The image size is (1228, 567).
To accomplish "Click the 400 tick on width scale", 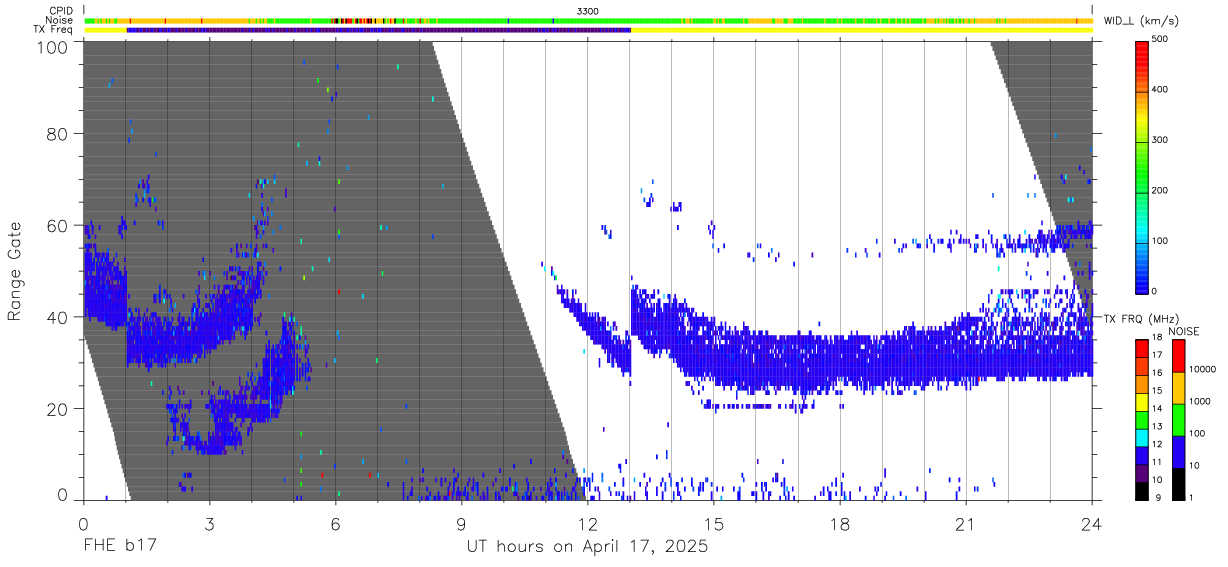I will click(1161, 90).
